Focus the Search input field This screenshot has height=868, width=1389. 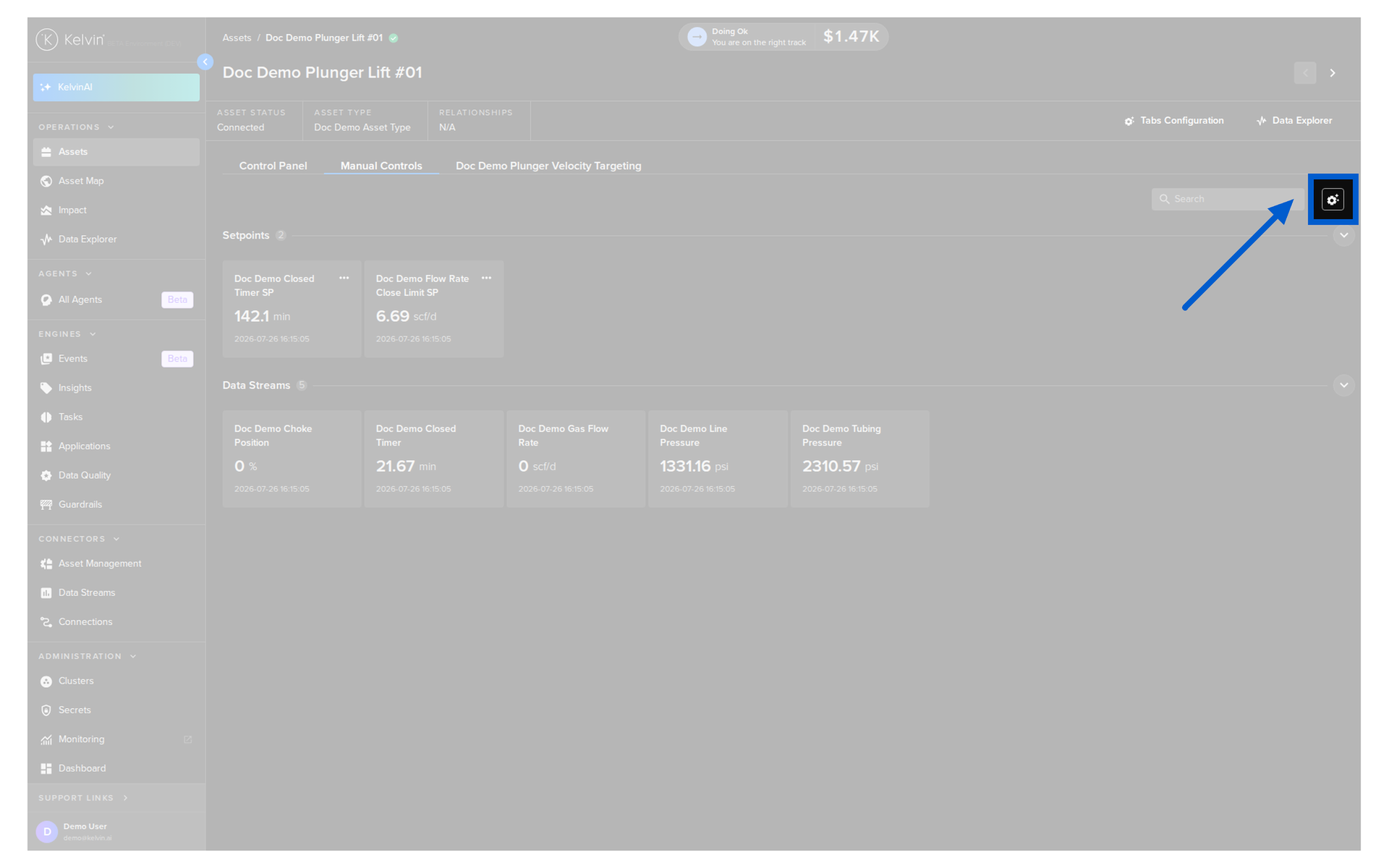point(1227,199)
